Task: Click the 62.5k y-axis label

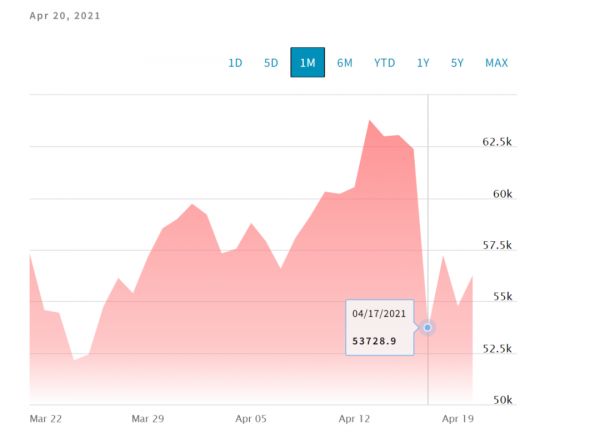Action: click(x=497, y=142)
